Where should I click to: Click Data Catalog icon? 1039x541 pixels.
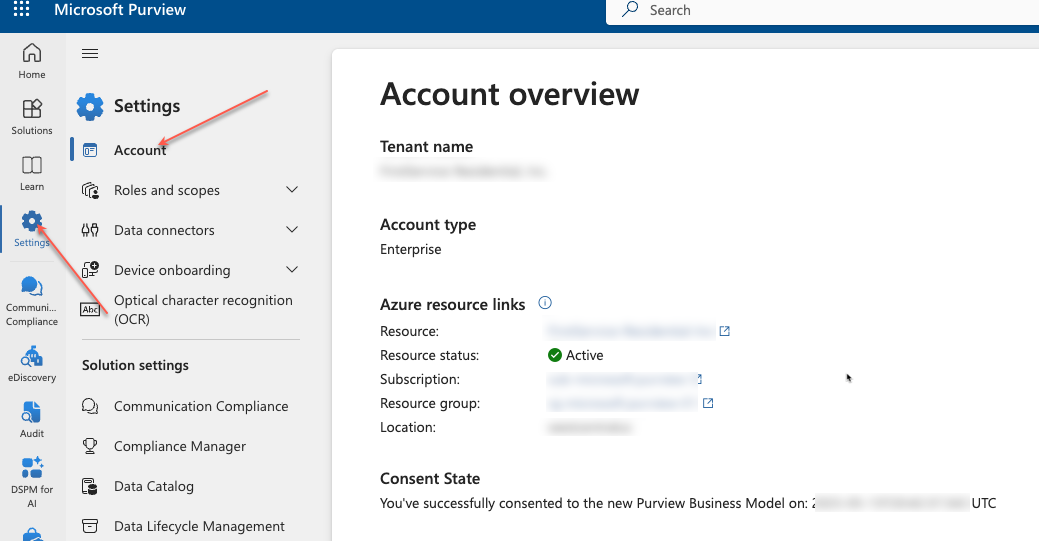click(x=90, y=487)
